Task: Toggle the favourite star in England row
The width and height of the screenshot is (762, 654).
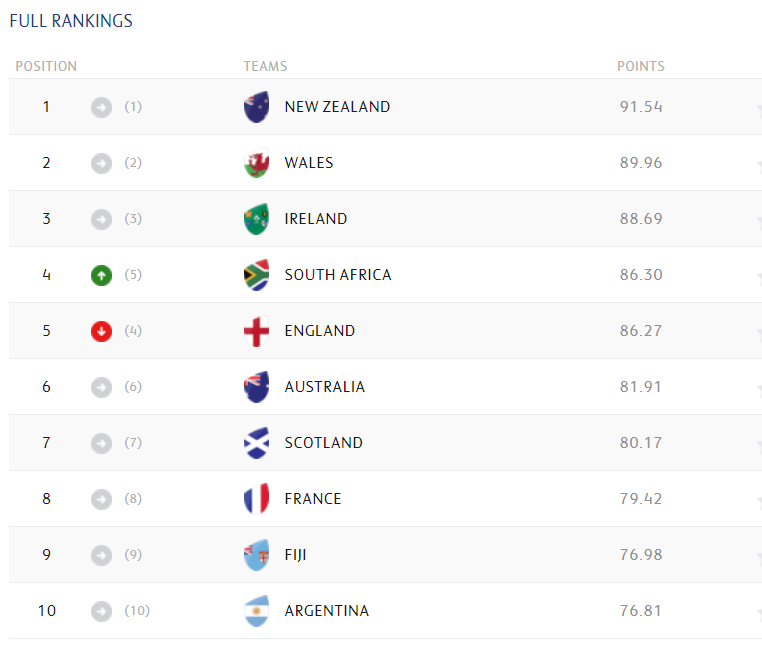Action: pyautogui.click(x=758, y=335)
